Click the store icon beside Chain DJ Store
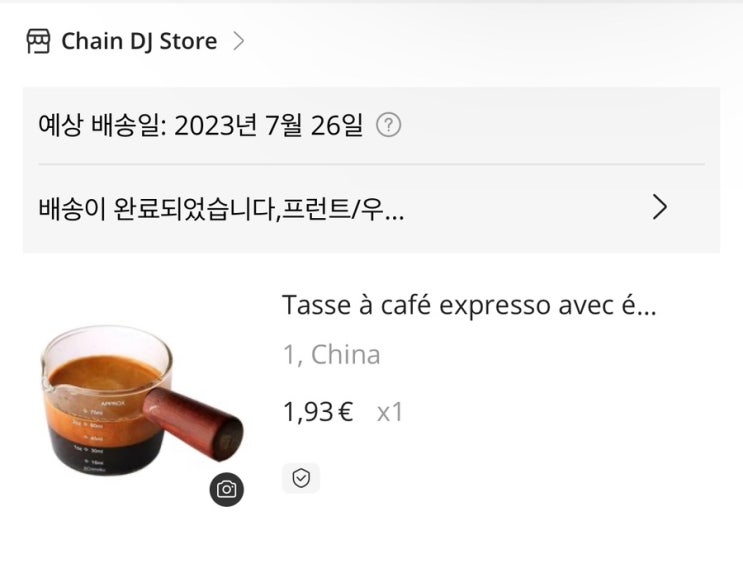743x578 pixels. (x=38, y=41)
